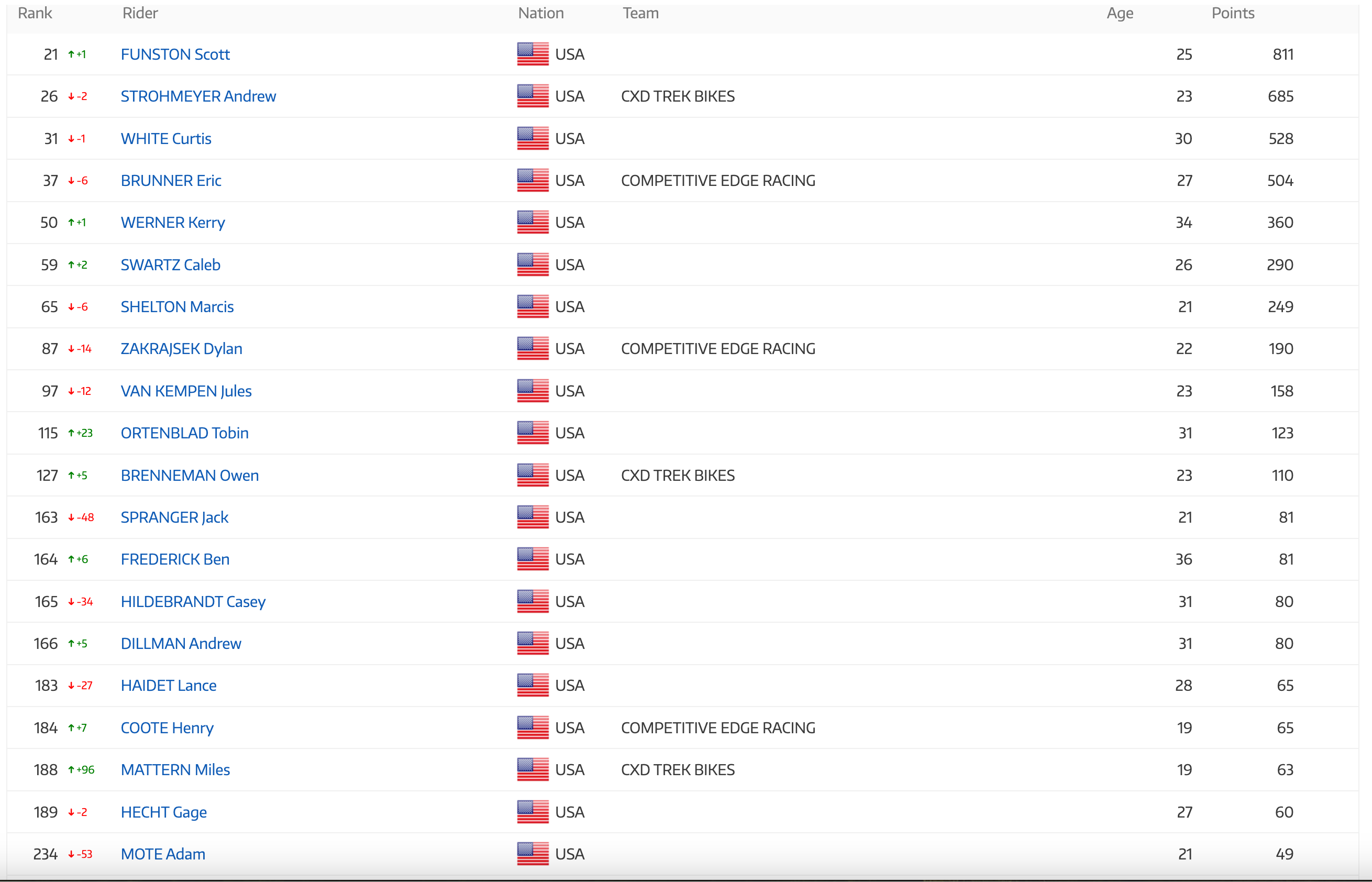The image size is (1372, 882).
Task: Click the WHITE Curtis rider name
Action: coord(166,139)
